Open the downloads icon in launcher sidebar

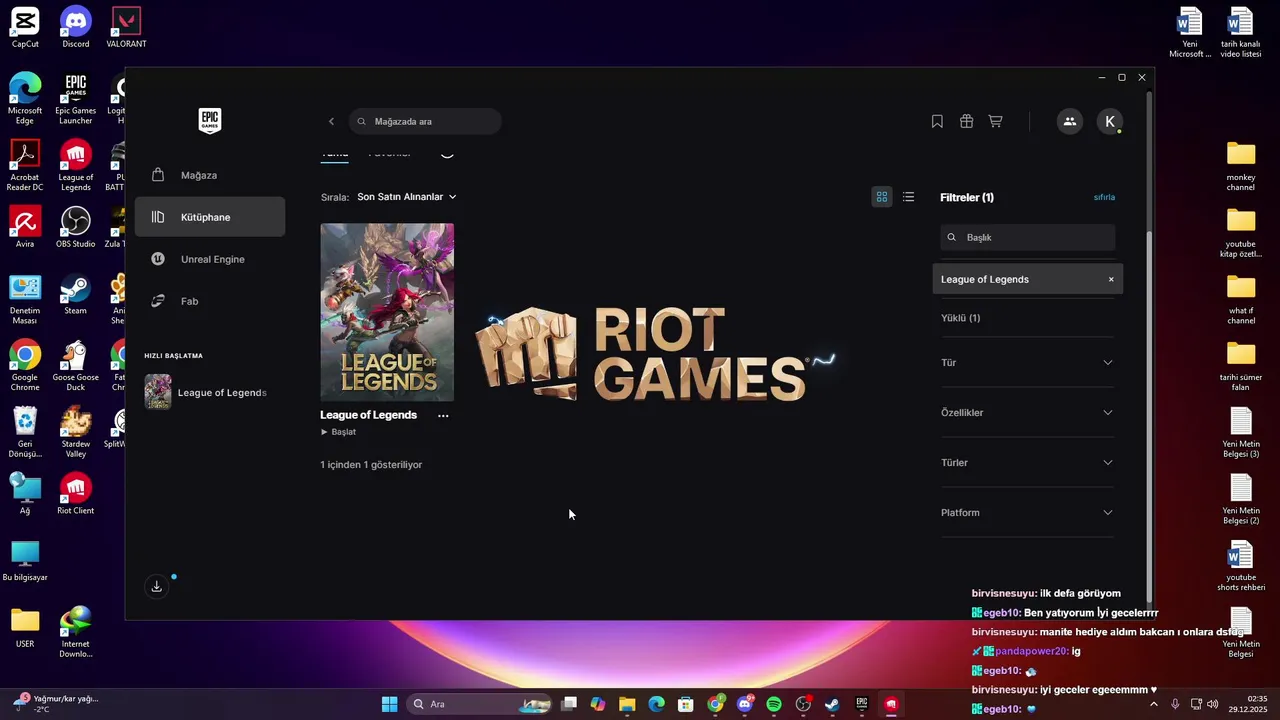click(x=156, y=587)
